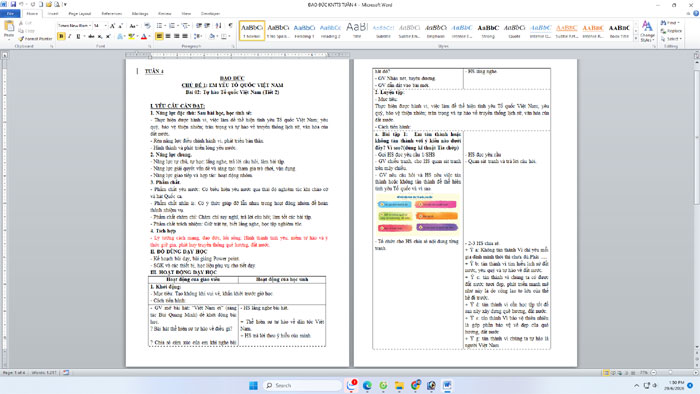Click the Change Styles button
The image size is (700, 394).
tap(647, 31)
